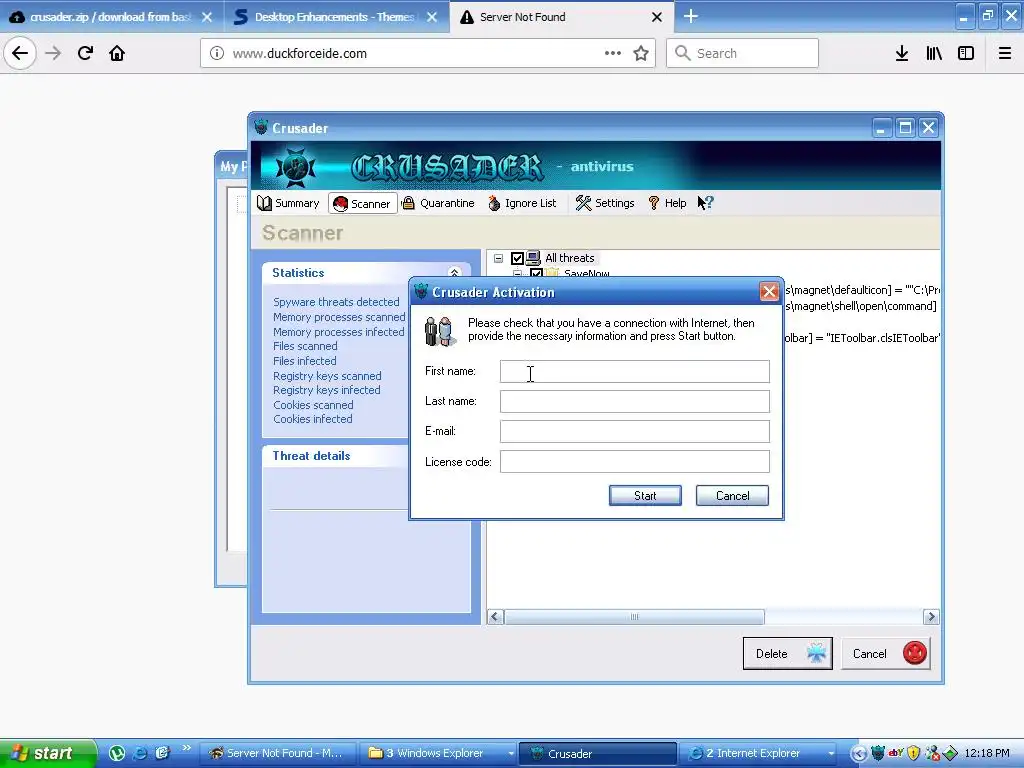The image size is (1024, 768).
Task: Collapse the All threats tree node
Action: point(498,258)
